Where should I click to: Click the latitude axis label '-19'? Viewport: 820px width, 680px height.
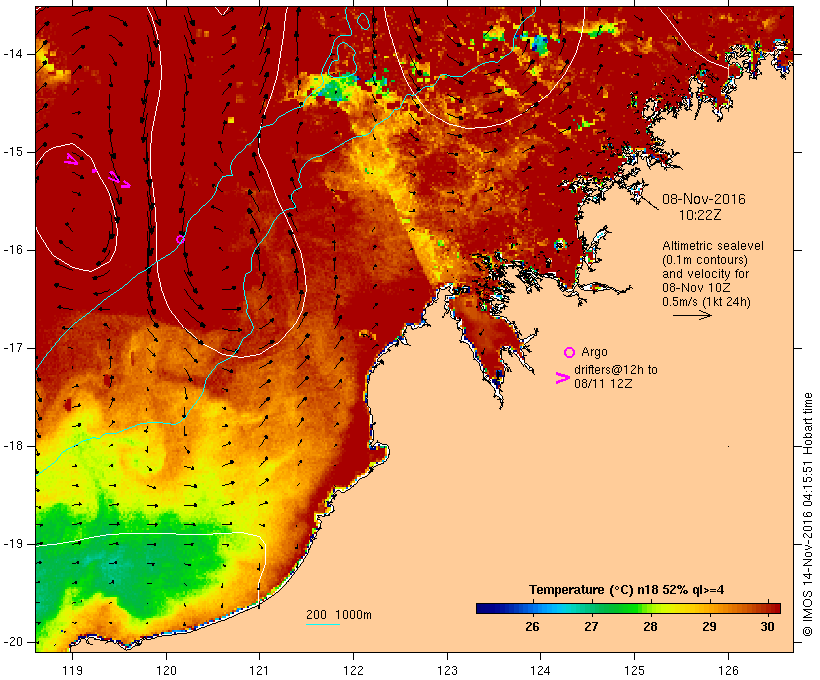click(13, 544)
